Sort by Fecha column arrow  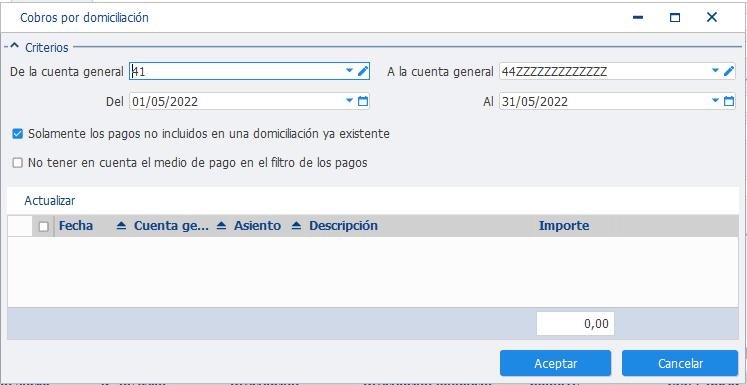pyautogui.click(x=121, y=226)
